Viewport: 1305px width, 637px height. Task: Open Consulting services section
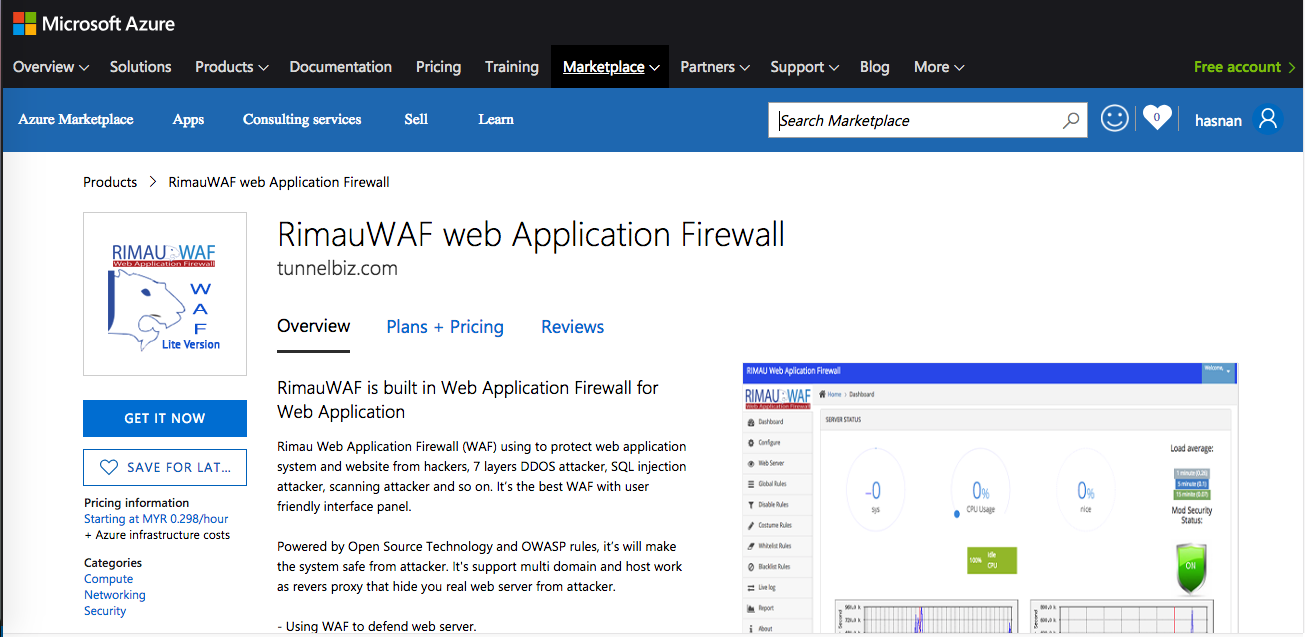(302, 119)
